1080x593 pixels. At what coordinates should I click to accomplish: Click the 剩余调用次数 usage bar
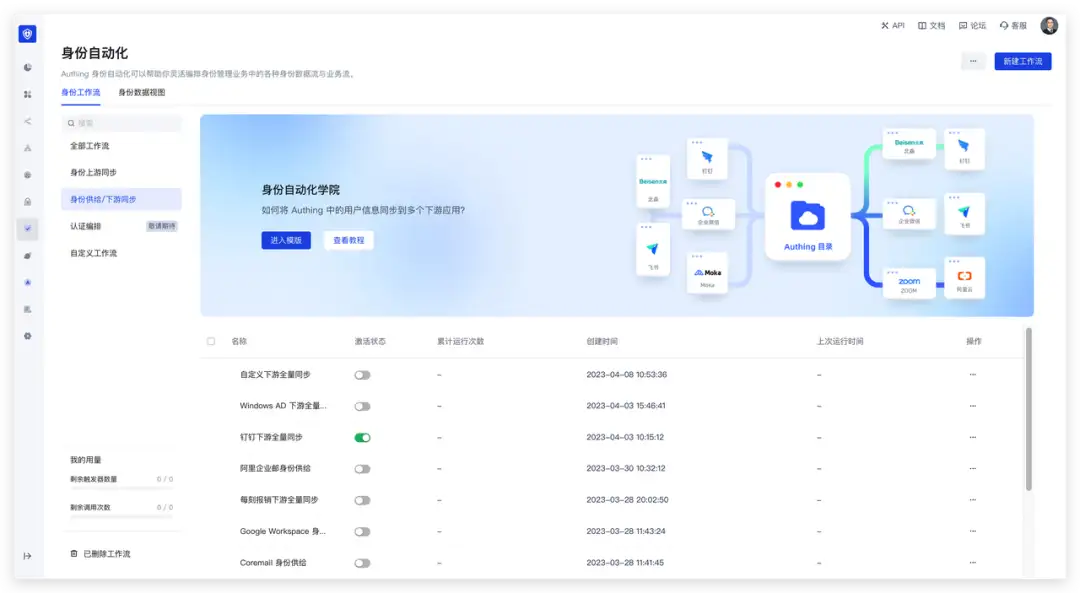coord(121,517)
